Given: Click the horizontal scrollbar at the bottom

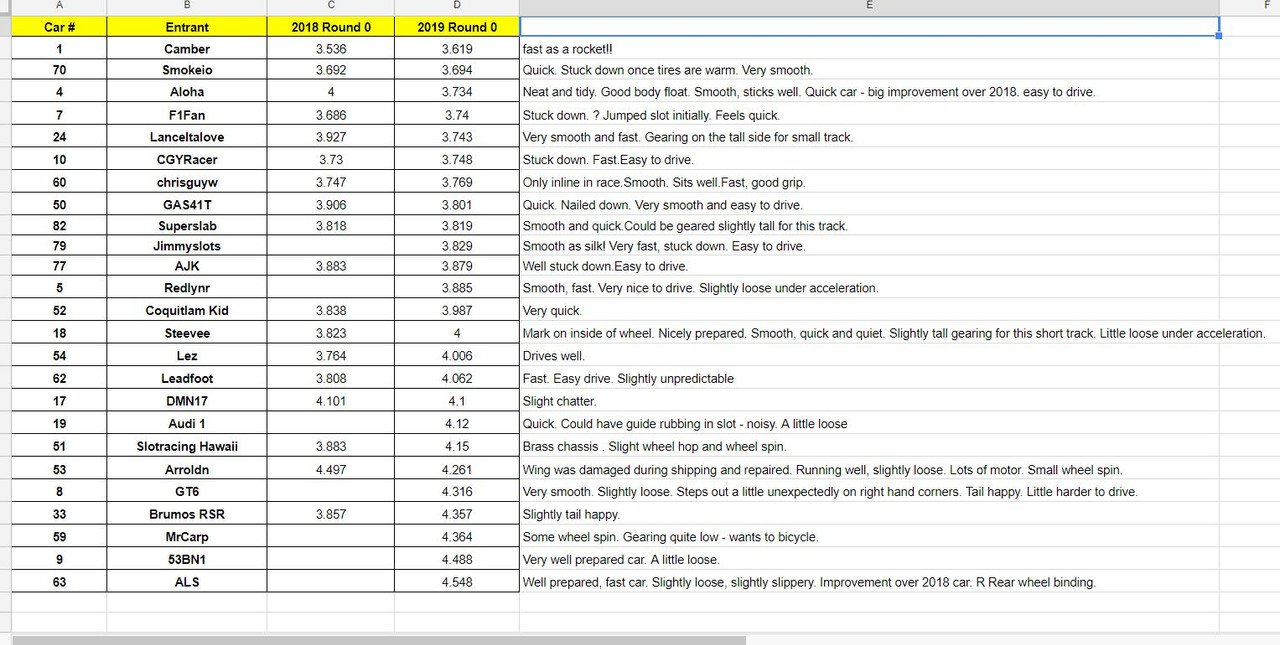Looking at the screenshot, I should (x=379, y=640).
